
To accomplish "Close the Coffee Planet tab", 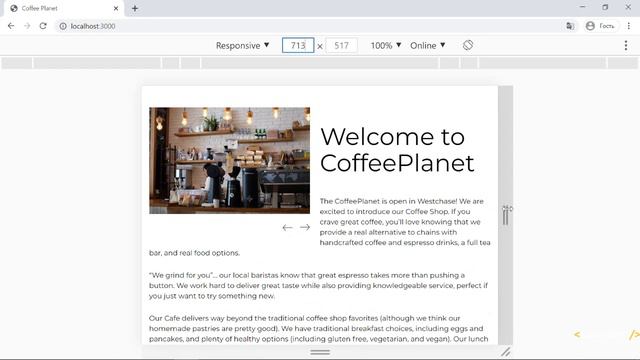I will point(116,8).
